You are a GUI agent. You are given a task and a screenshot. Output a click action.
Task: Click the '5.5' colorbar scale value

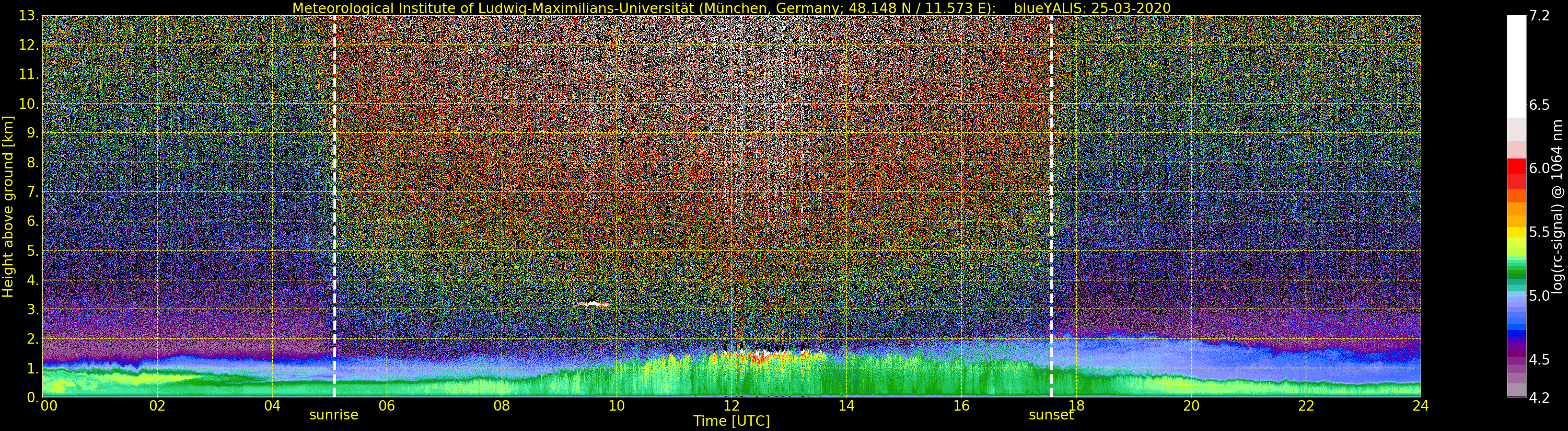coord(1539,232)
